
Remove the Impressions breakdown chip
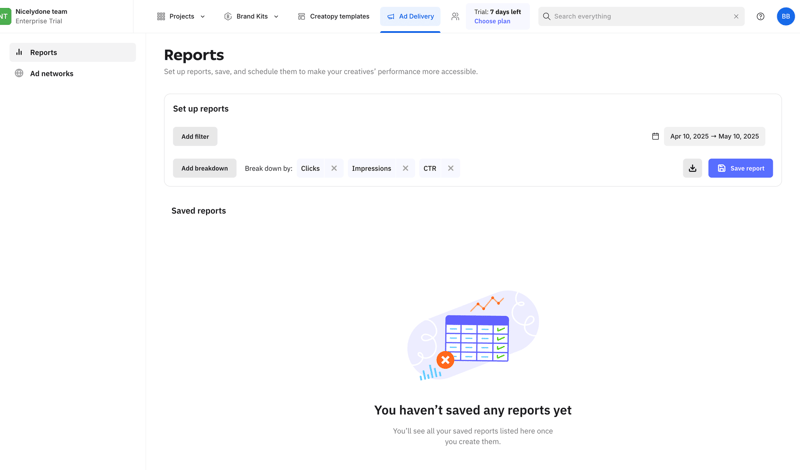pyautogui.click(x=405, y=168)
